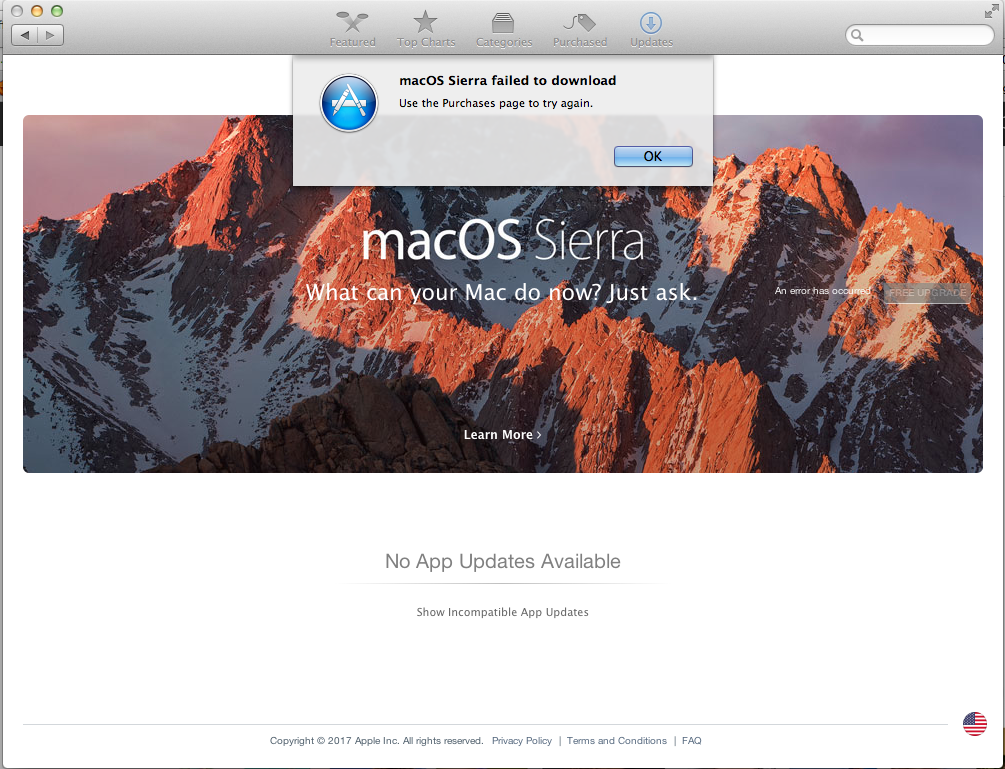This screenshot has width=1005, height=769.
Task: Click 'An error has occurred' text
Action: click(x=822, y=291)
